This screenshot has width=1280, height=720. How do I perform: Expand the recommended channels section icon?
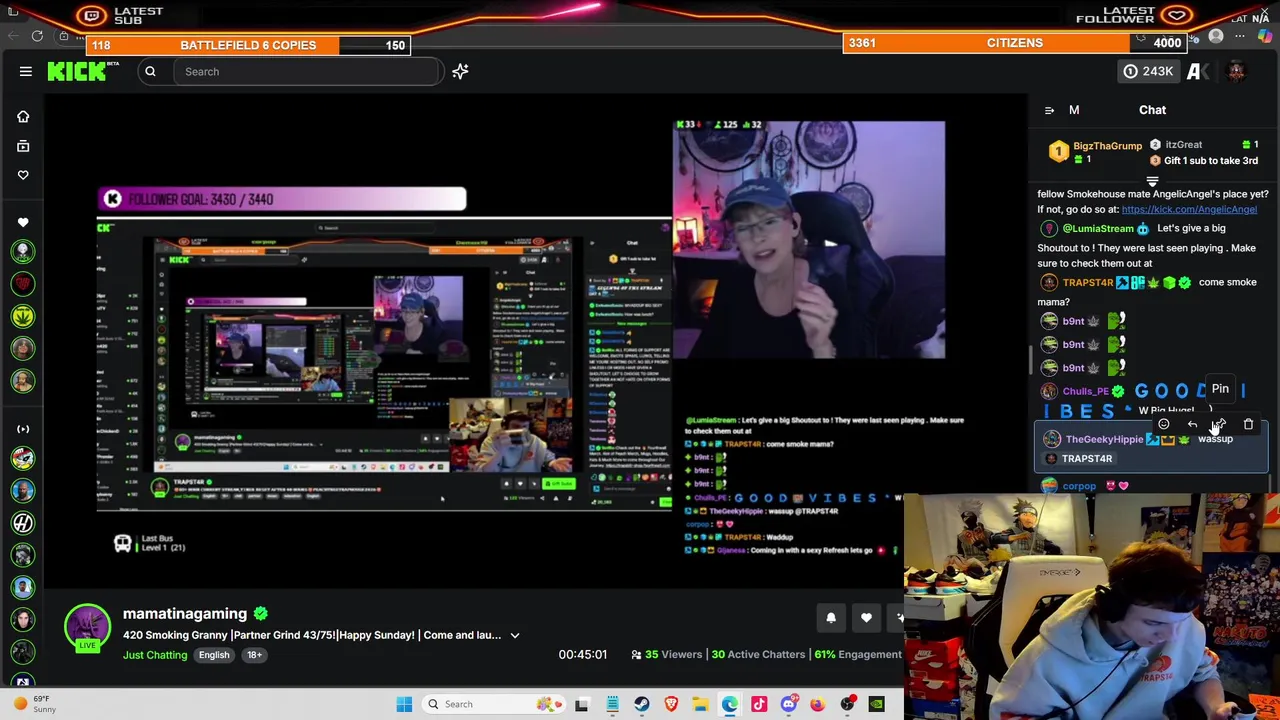[23, 429]
